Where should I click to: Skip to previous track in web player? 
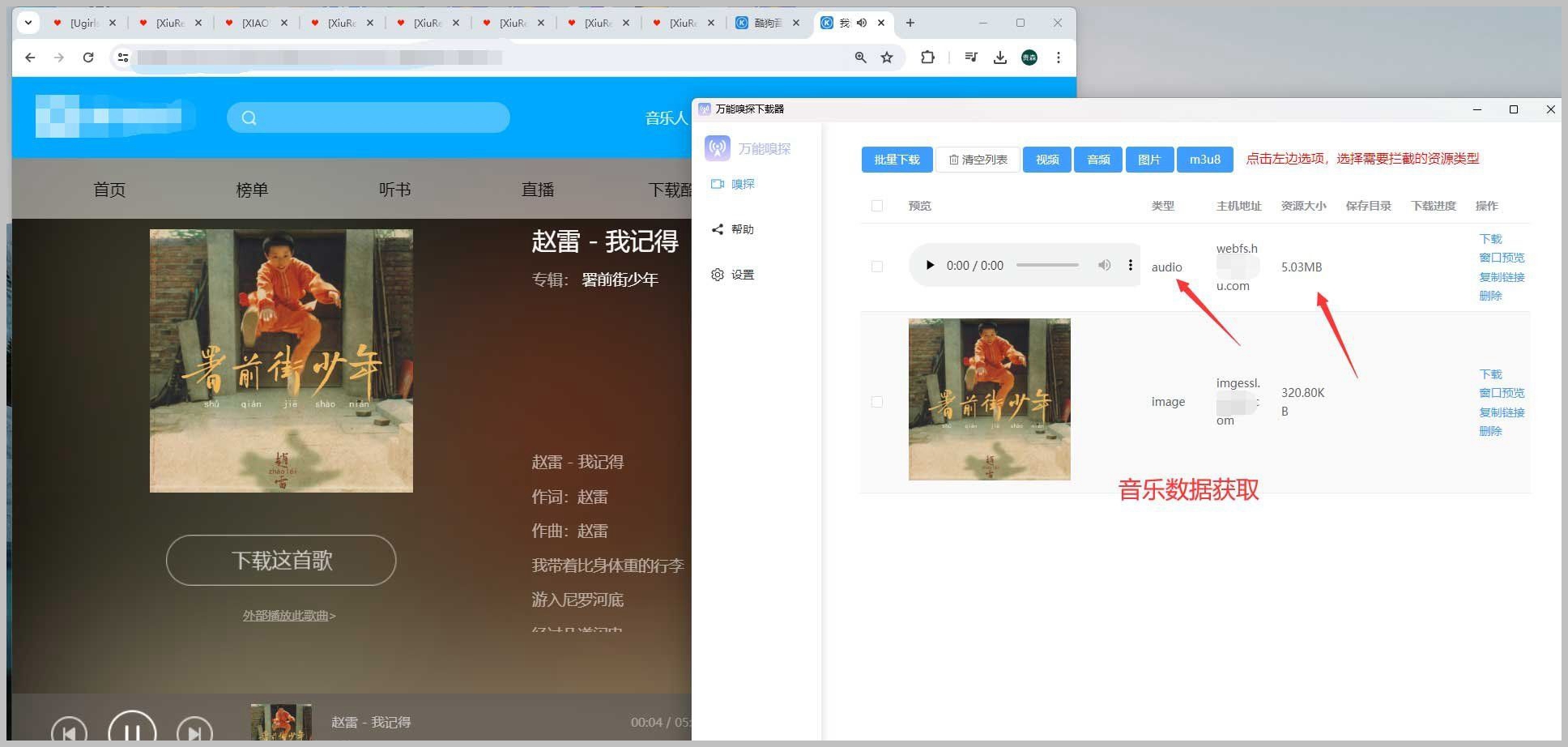click(69, 732)
